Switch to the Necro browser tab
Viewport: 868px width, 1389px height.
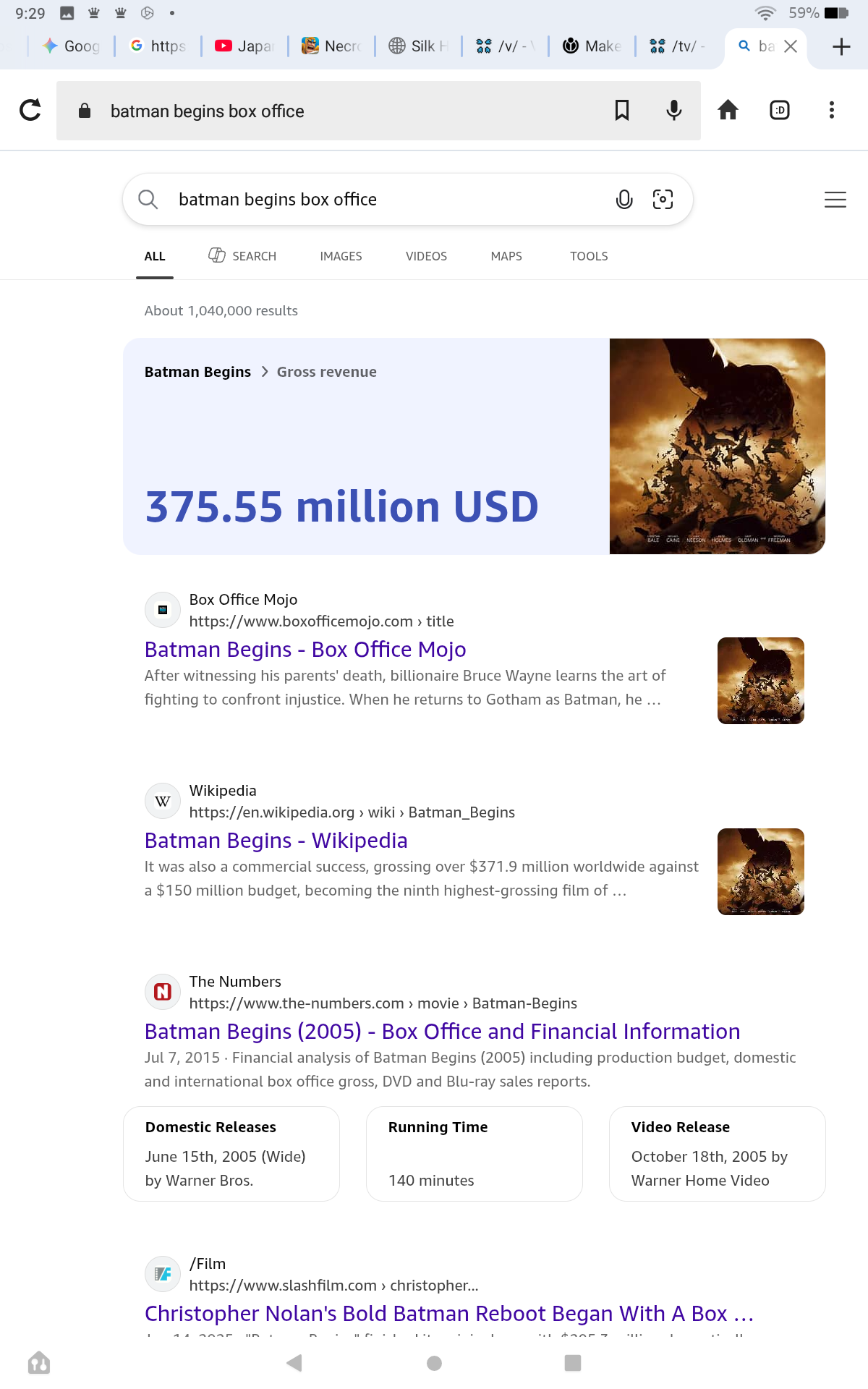[331, 46]
